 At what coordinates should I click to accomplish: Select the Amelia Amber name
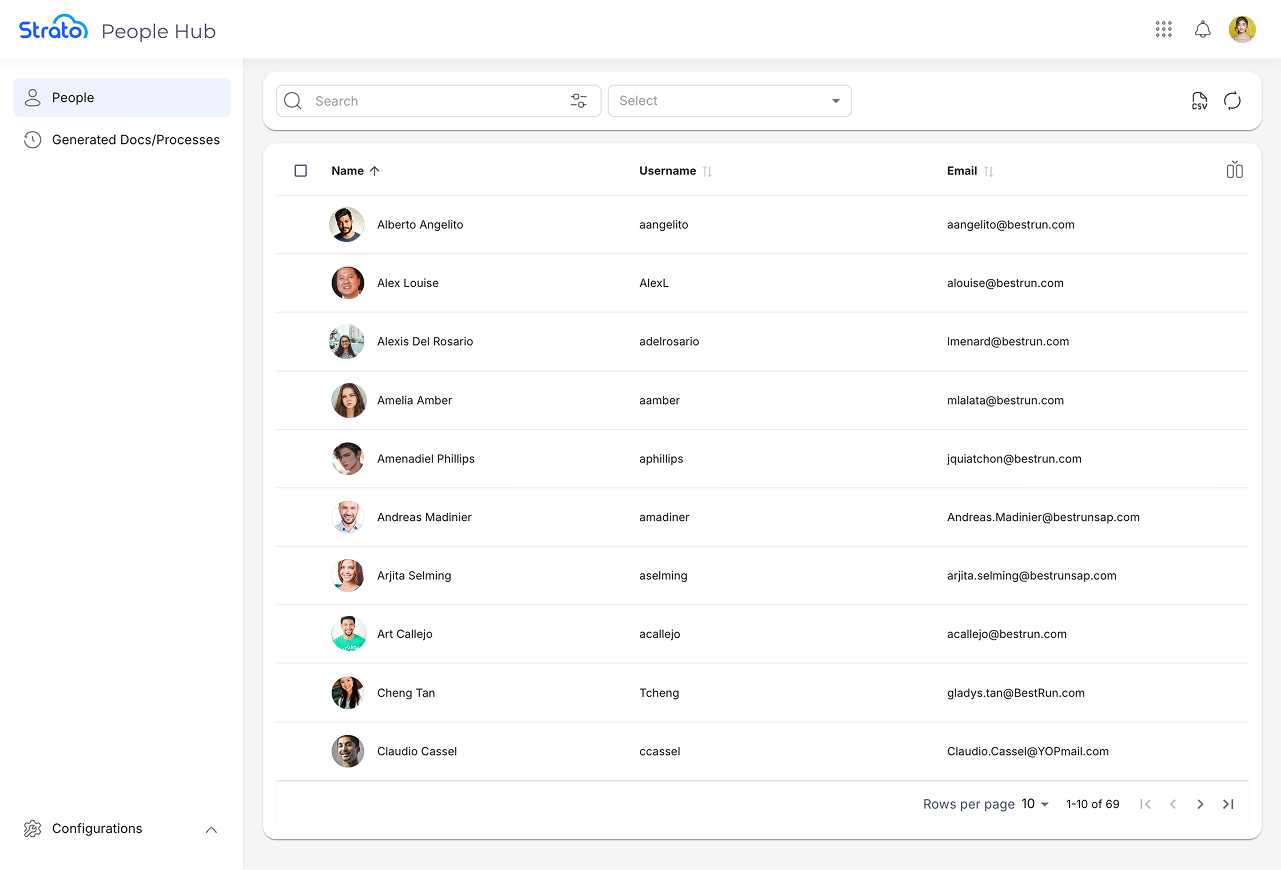click(414, 400)
